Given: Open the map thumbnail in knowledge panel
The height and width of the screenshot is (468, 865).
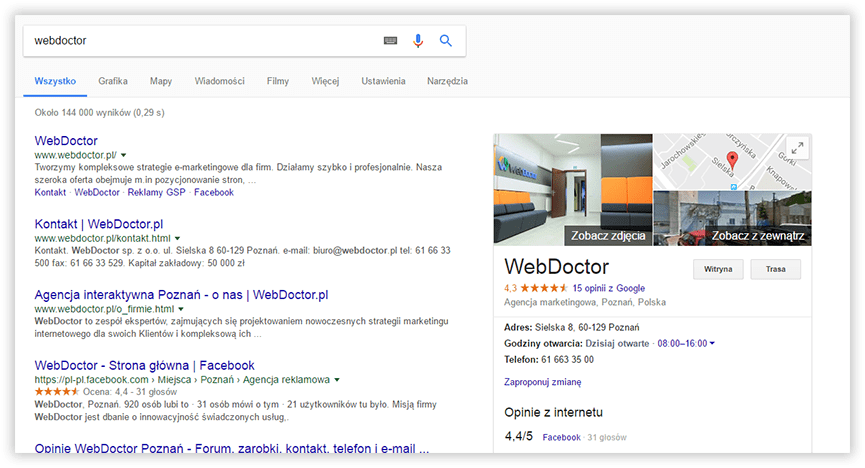Looking at the screenshot, I should [x=733, y=162].
